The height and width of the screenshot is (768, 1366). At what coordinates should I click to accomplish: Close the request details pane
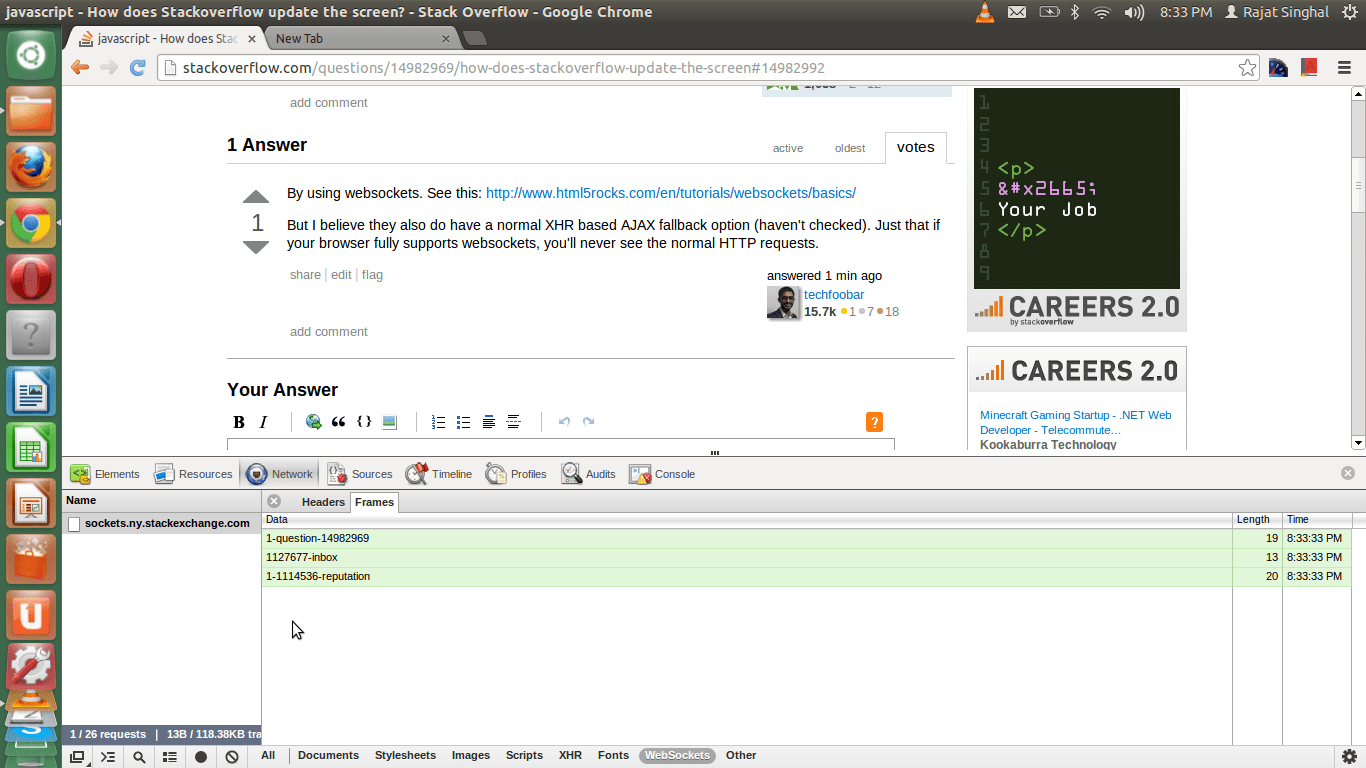pos(274,501)
